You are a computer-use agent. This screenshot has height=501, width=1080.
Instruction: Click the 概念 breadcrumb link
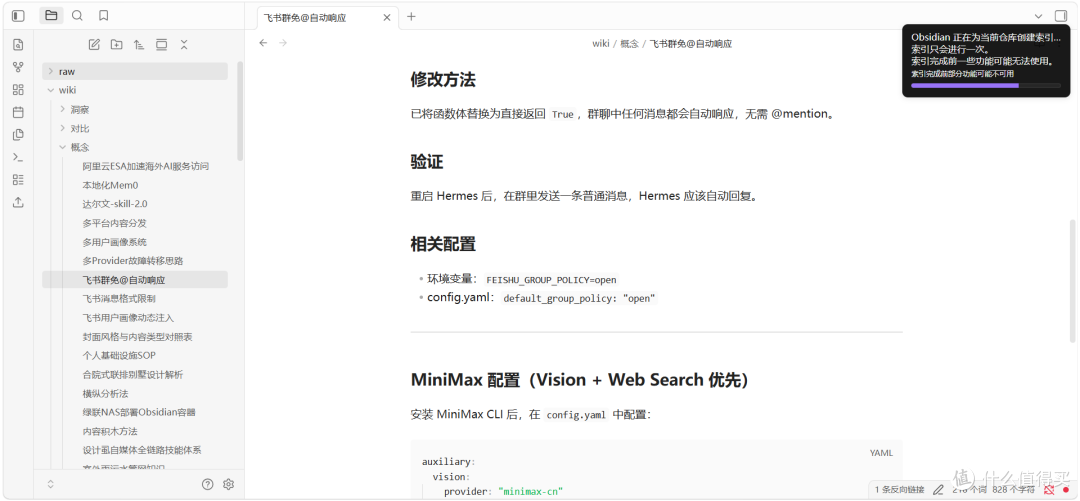tap(630, 43)
